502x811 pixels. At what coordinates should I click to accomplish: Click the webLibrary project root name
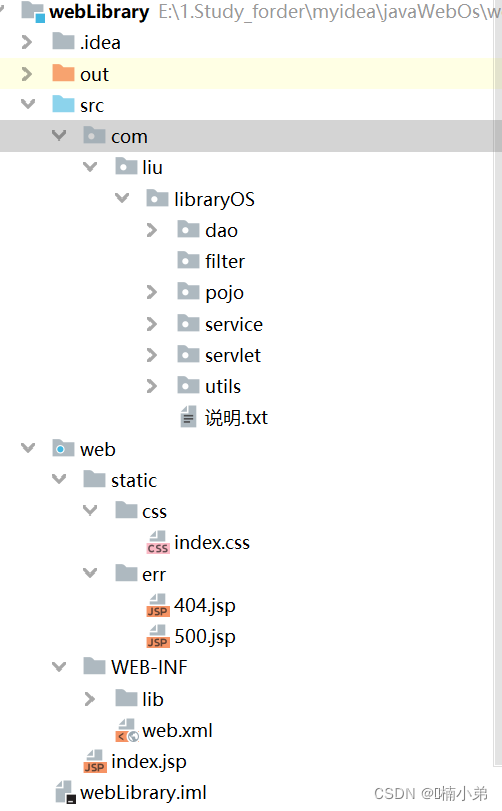pyautogui.click(x=99, y=11)
